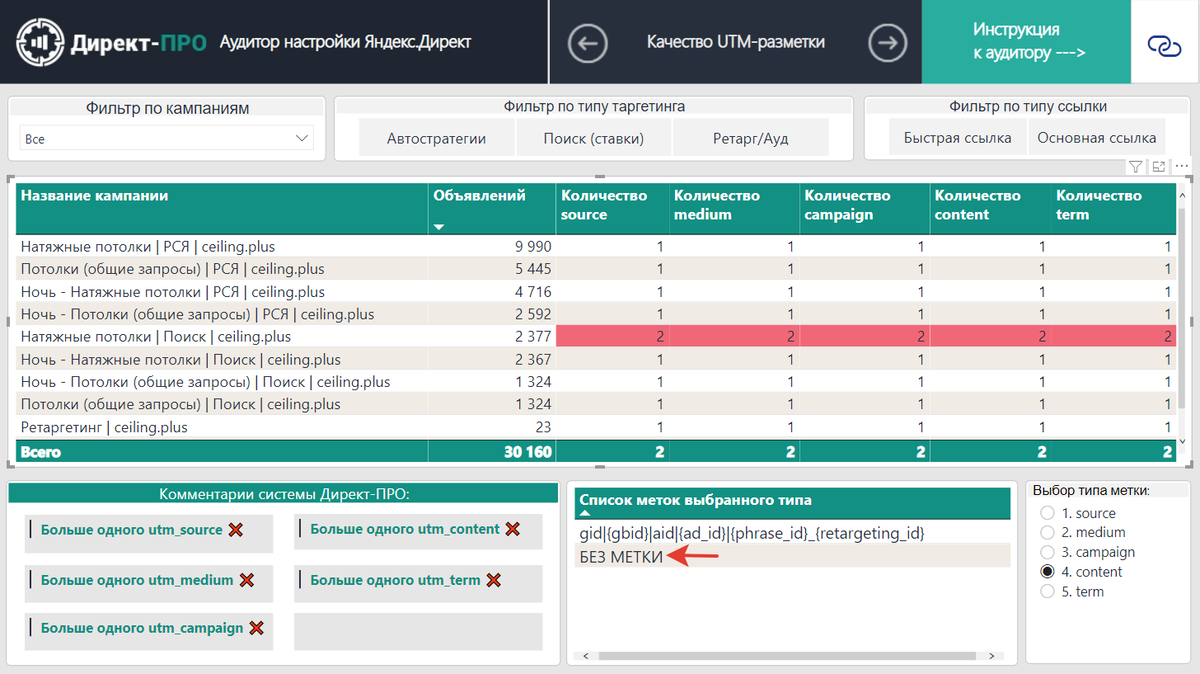This screenshot has width=1200, height=674.
Task: Click the tag list horizontal scrollbar
Action: [x=785, y=656]
